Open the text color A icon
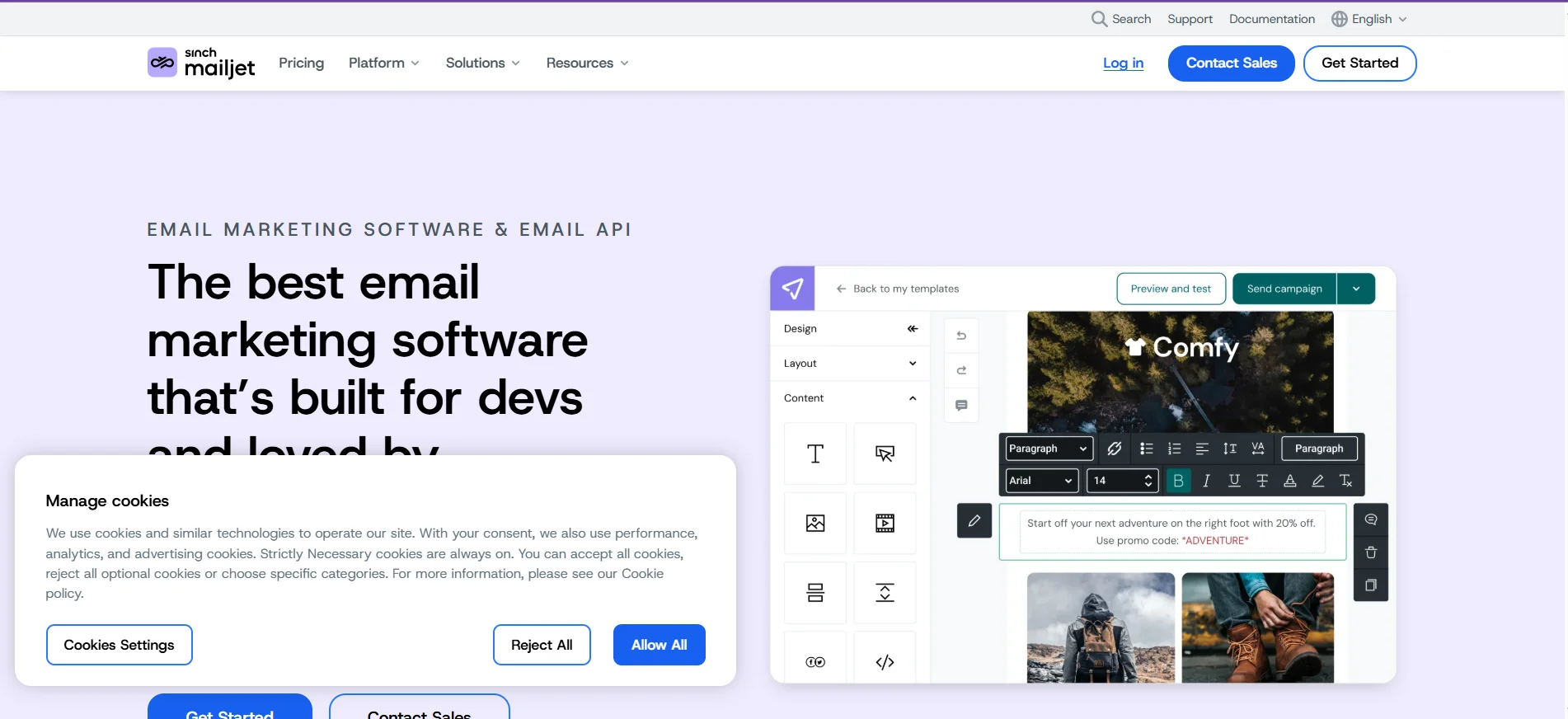Image resolution: width=1568 pixels, height=719 pixels. [1290, 481]
